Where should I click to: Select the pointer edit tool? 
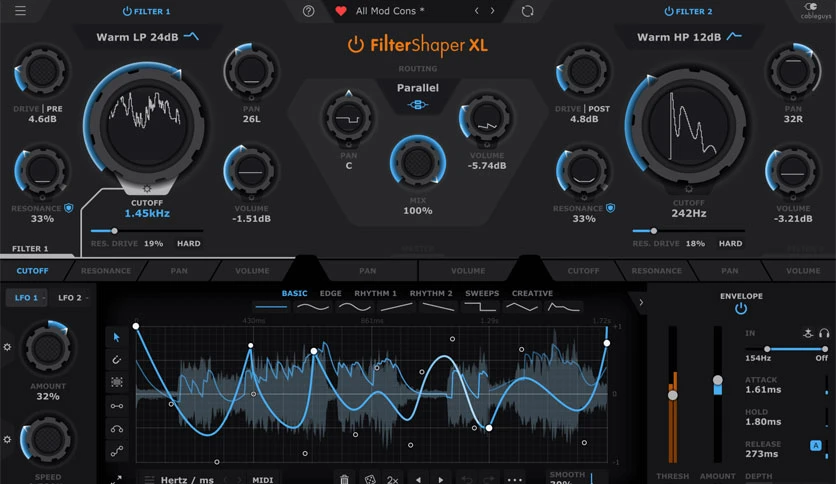point(117,337)
